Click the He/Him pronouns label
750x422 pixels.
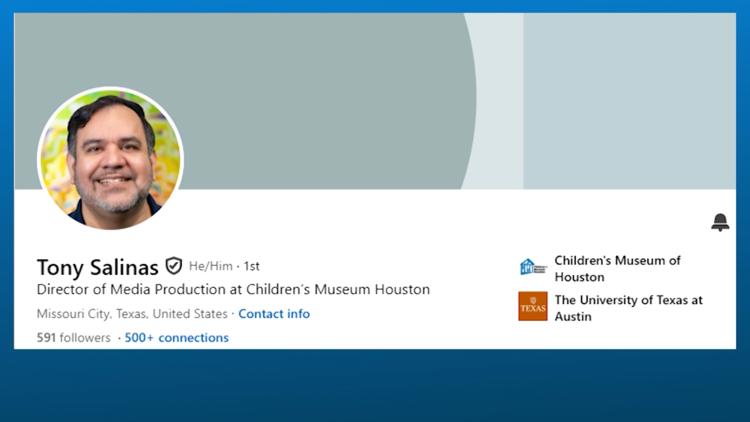[210, 267]
